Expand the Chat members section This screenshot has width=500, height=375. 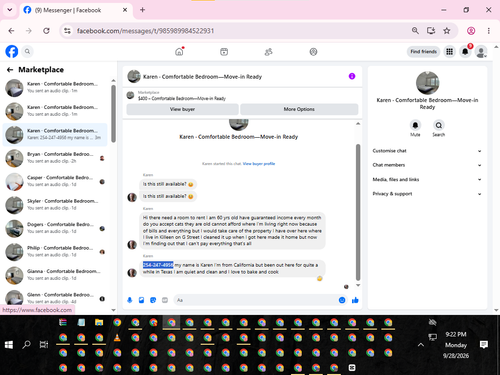click(427, 165)
